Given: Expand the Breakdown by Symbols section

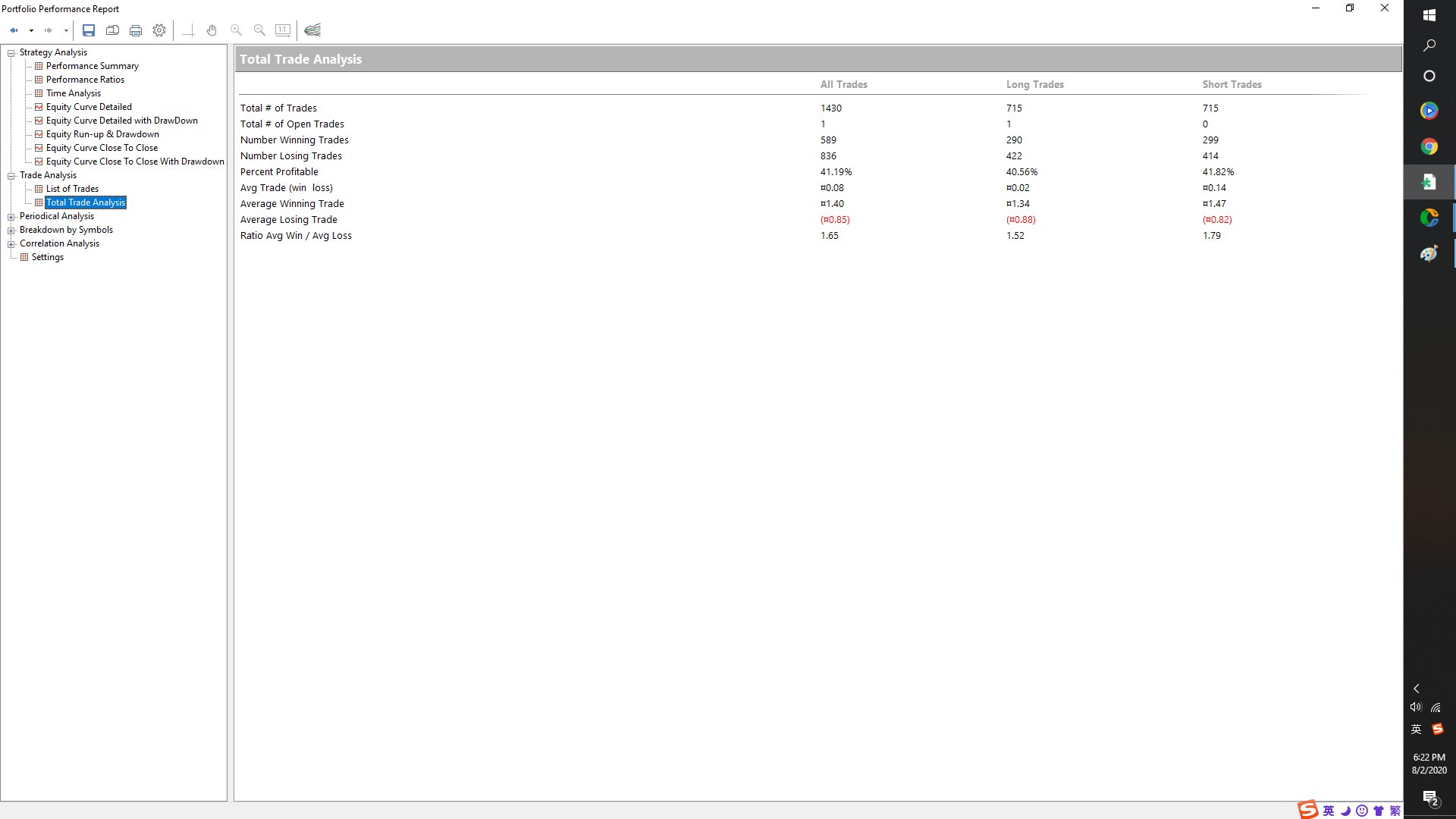Looking at the screenshot, I should [12, 230].
